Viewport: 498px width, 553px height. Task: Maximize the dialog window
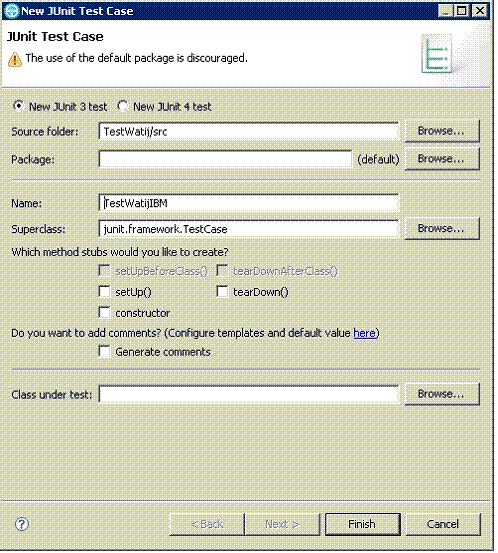click(x=461, y=11)
